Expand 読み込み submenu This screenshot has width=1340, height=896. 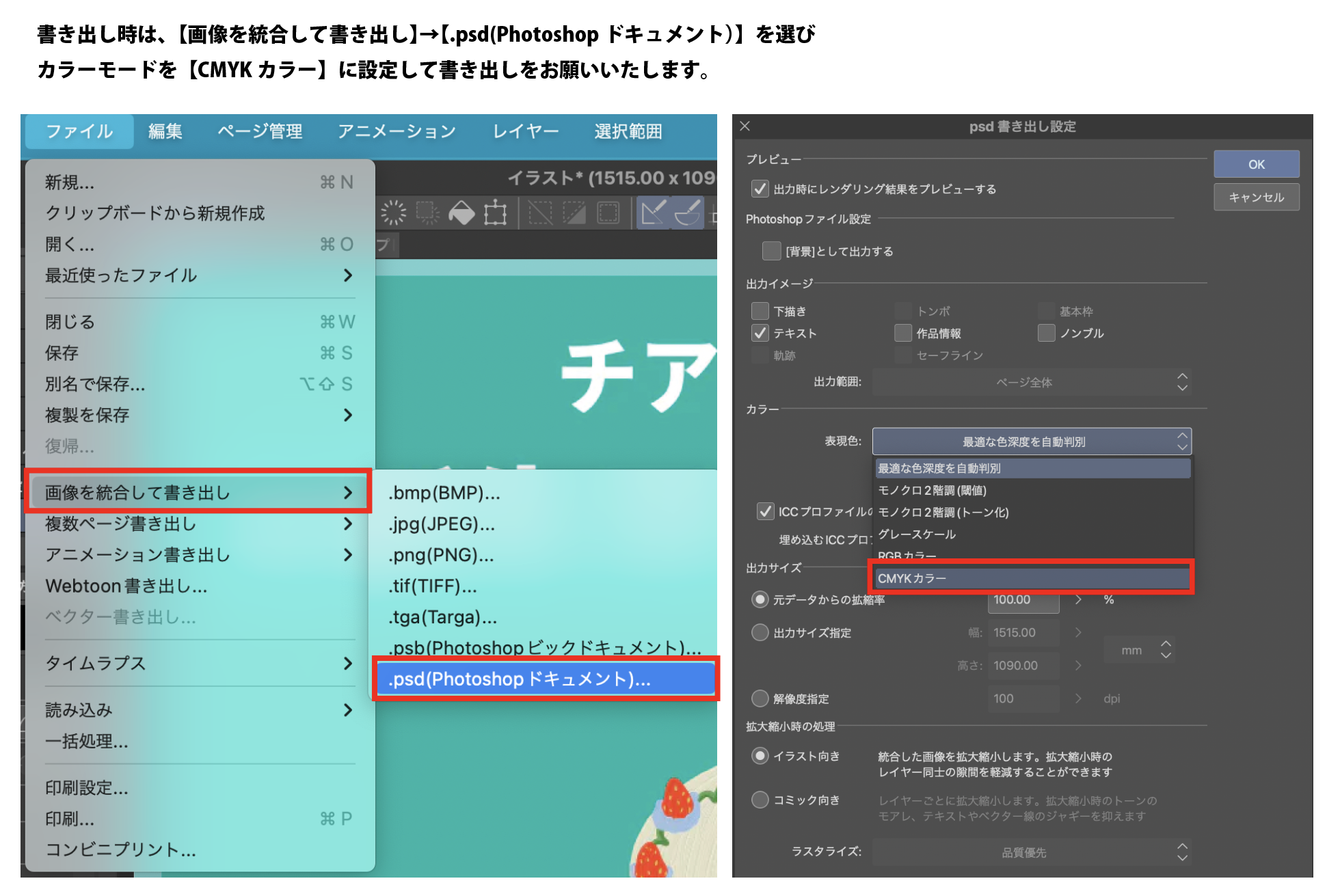(x=200, y=710)
